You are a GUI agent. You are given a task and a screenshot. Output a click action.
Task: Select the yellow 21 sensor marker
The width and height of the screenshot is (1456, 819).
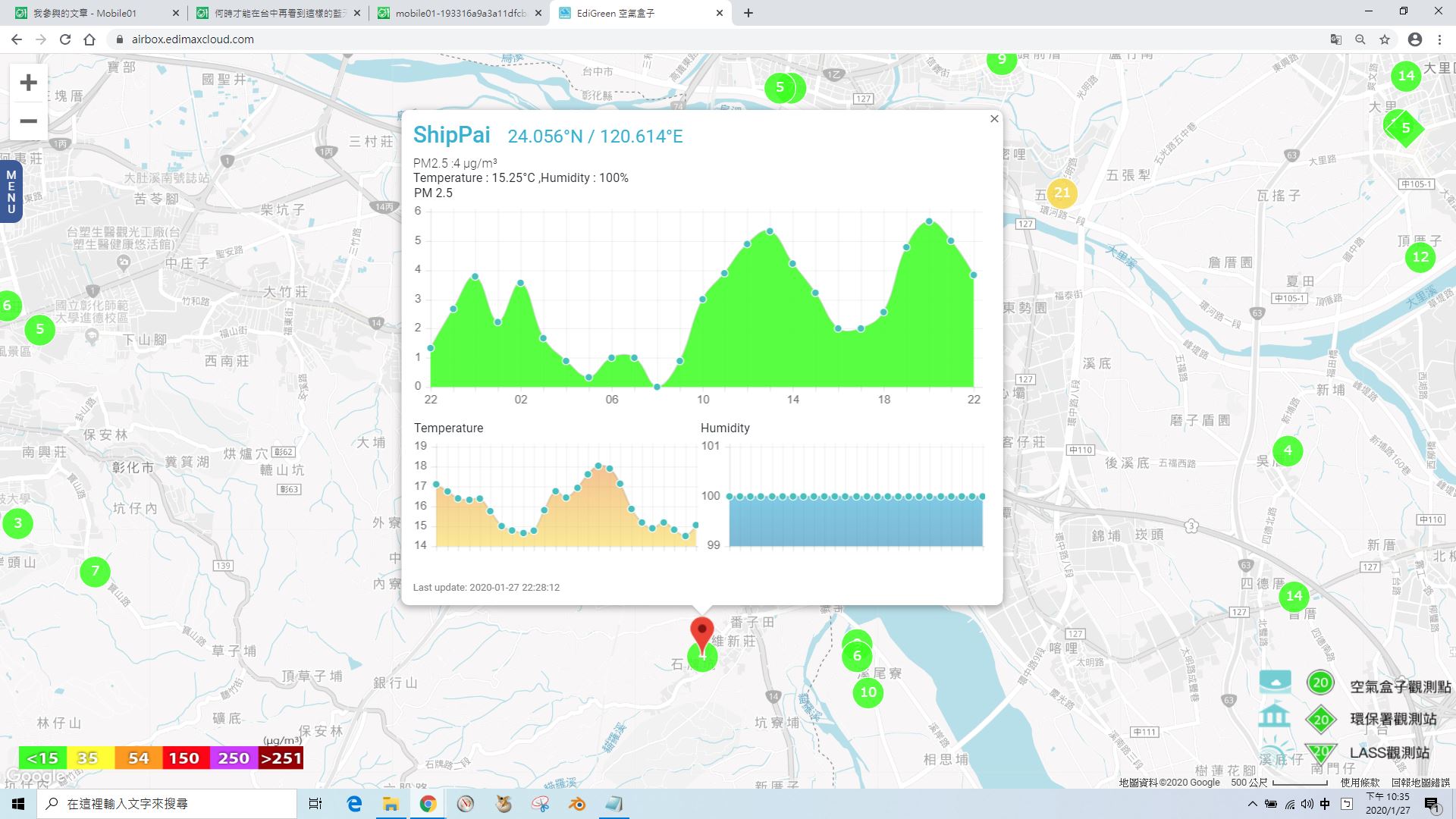tap(1062, 193)
